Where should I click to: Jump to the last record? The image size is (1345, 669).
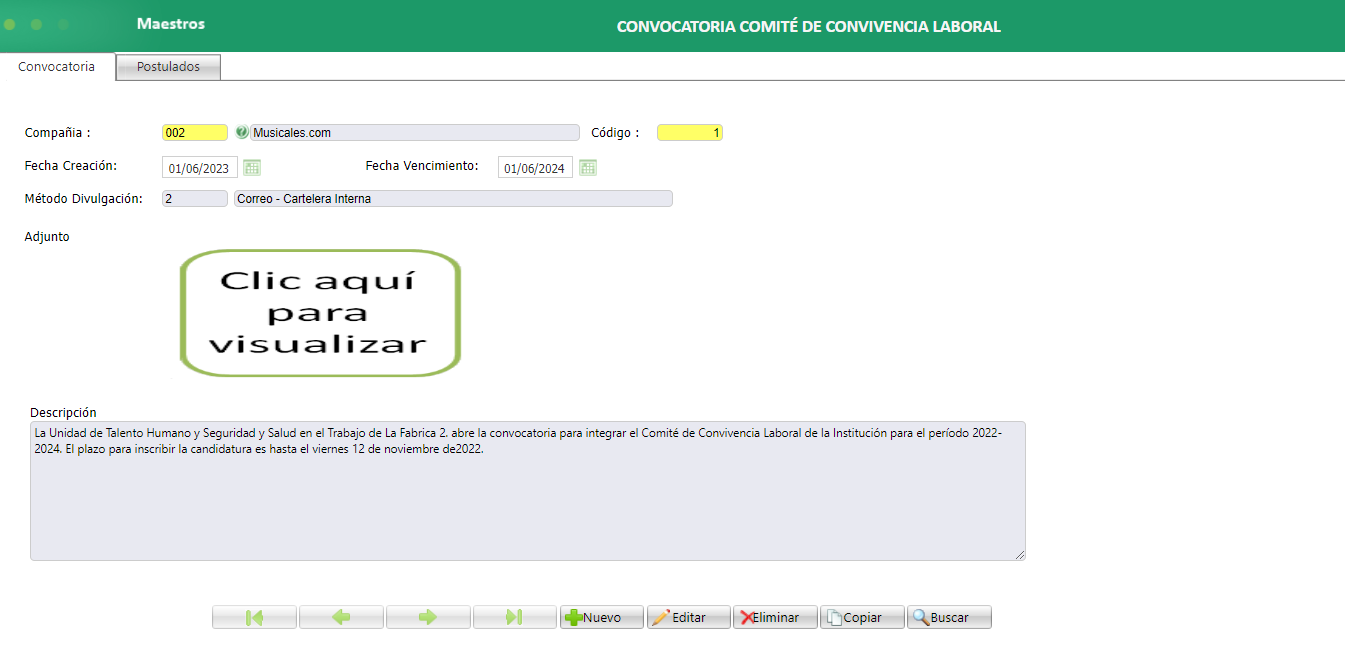coord(515,617)
